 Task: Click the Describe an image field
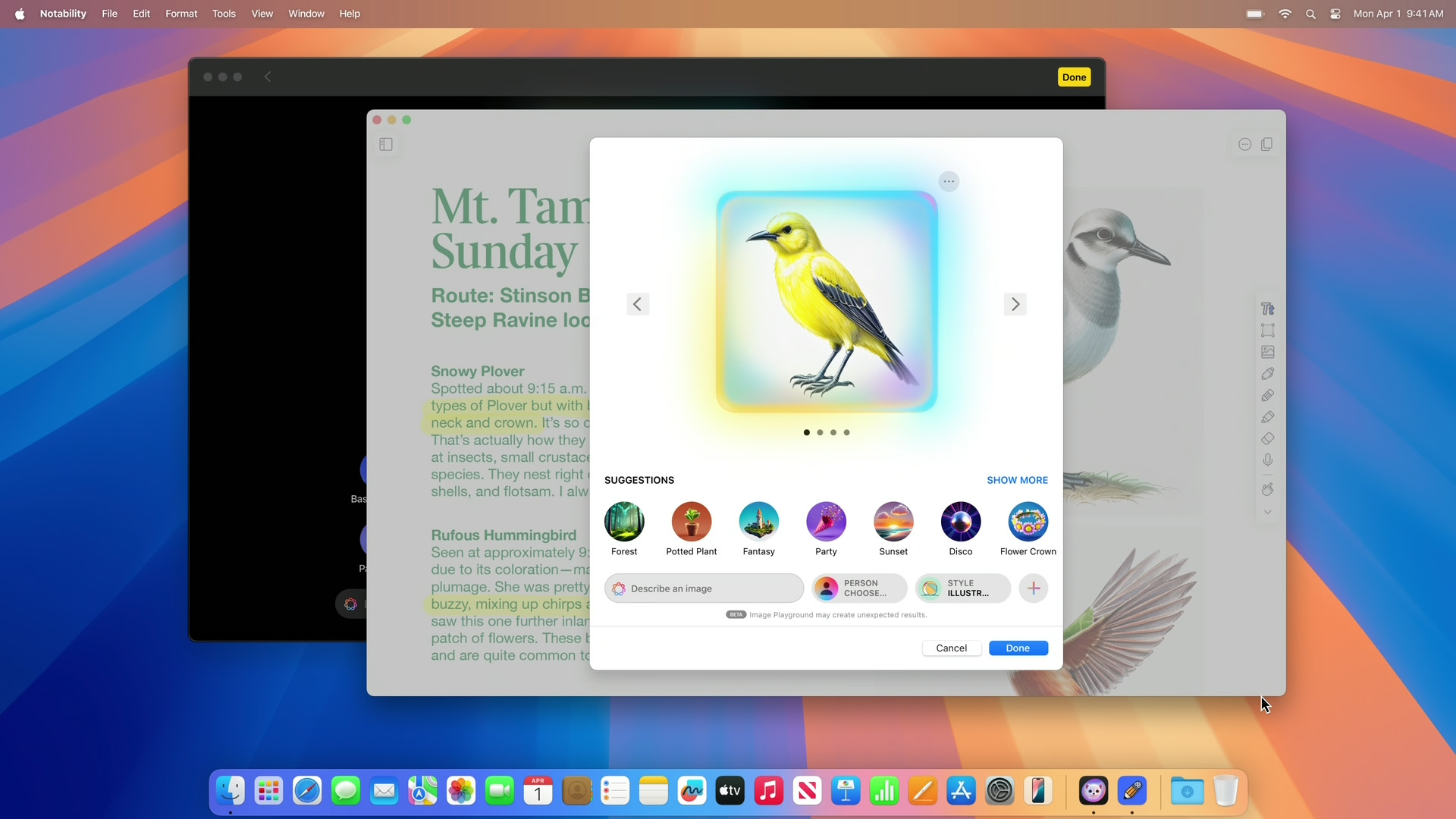705,588
